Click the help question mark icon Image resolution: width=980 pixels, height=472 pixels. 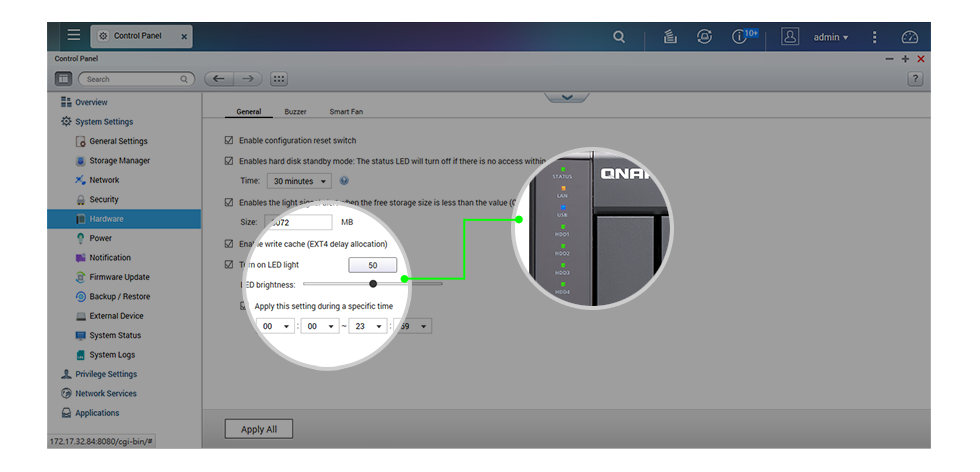coord(915,79)
